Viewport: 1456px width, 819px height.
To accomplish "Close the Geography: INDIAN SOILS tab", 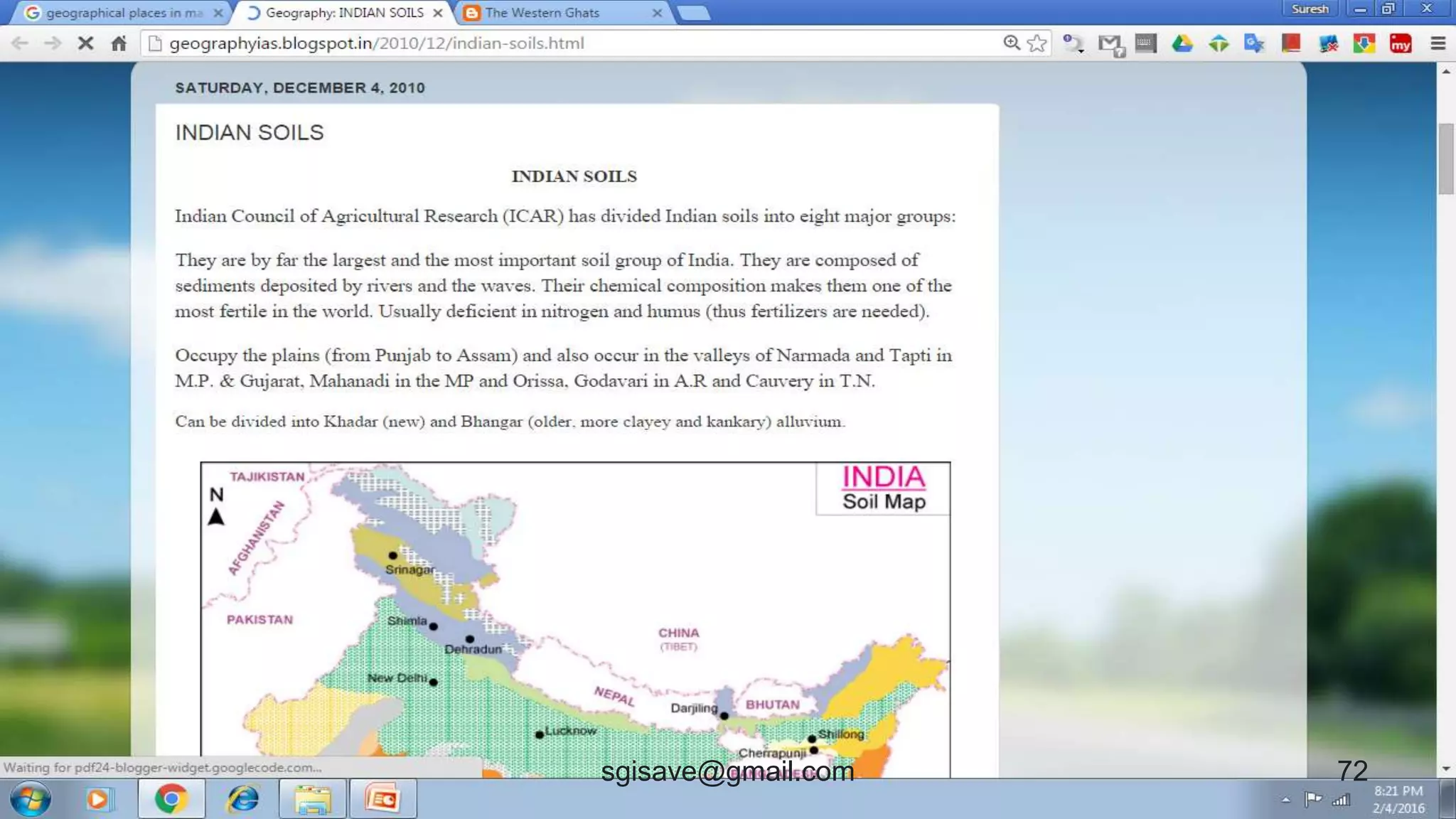I will (438, 13).
